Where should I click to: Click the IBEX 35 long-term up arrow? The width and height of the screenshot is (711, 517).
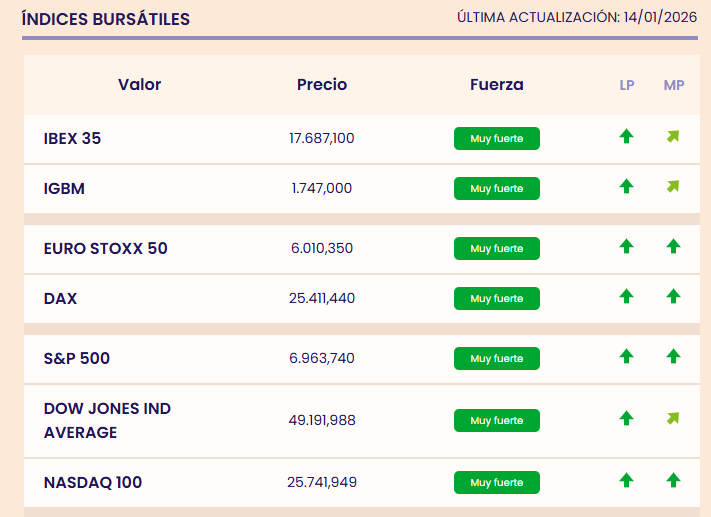[627, 137]
